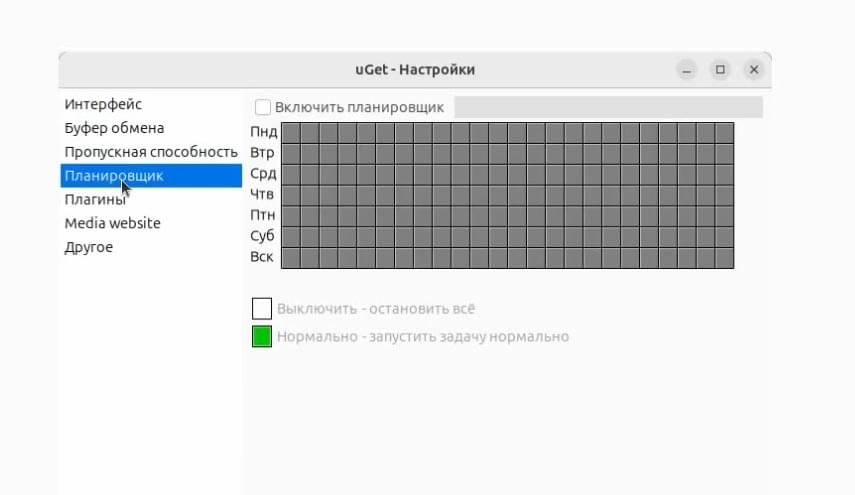The height and width of the screenshot is (495, 855).
Task: Close the uGet Настройки window
Action: click(x=754, y=70)
